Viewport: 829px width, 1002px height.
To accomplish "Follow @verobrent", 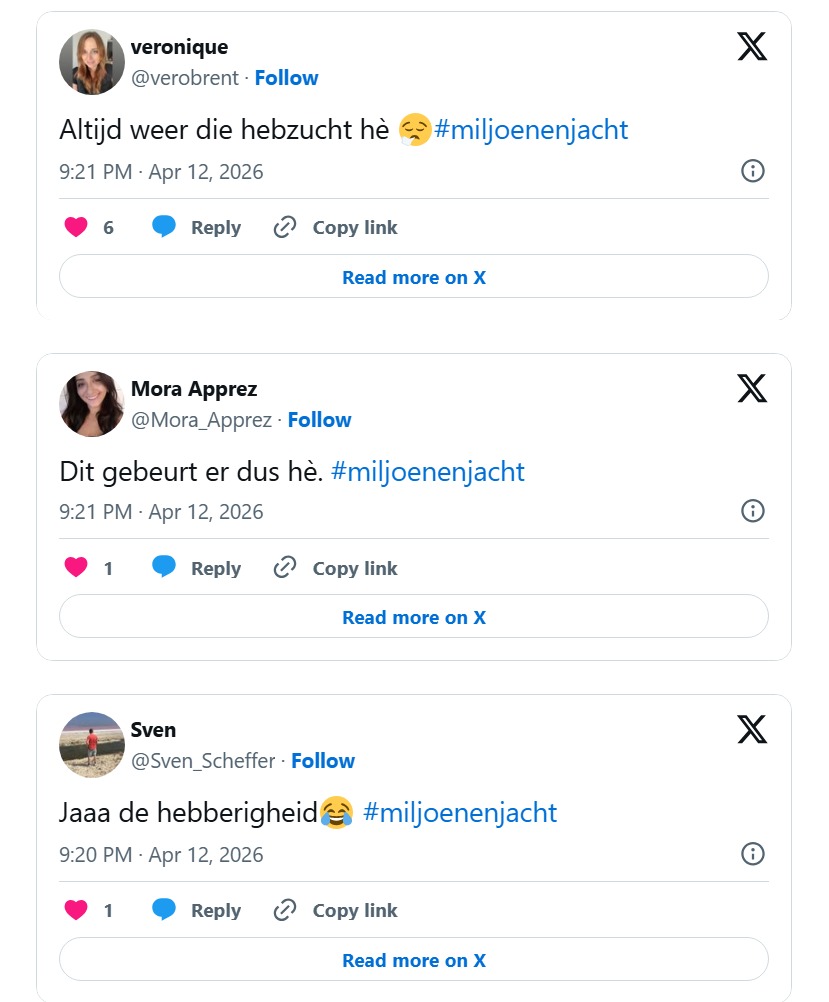I will click(x=286, y=78).
